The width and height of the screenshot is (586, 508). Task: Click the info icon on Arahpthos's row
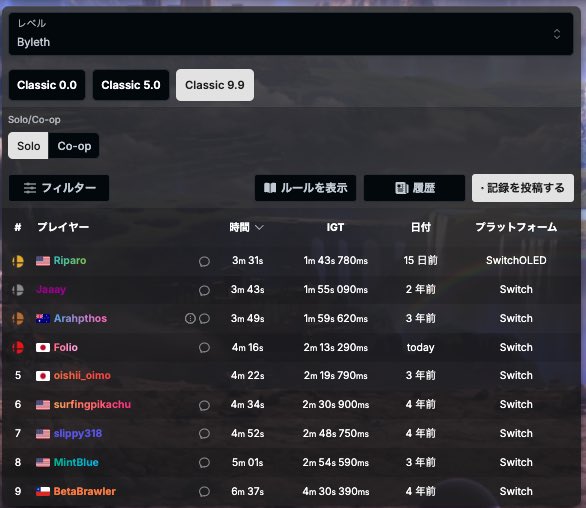coord(190,318)
